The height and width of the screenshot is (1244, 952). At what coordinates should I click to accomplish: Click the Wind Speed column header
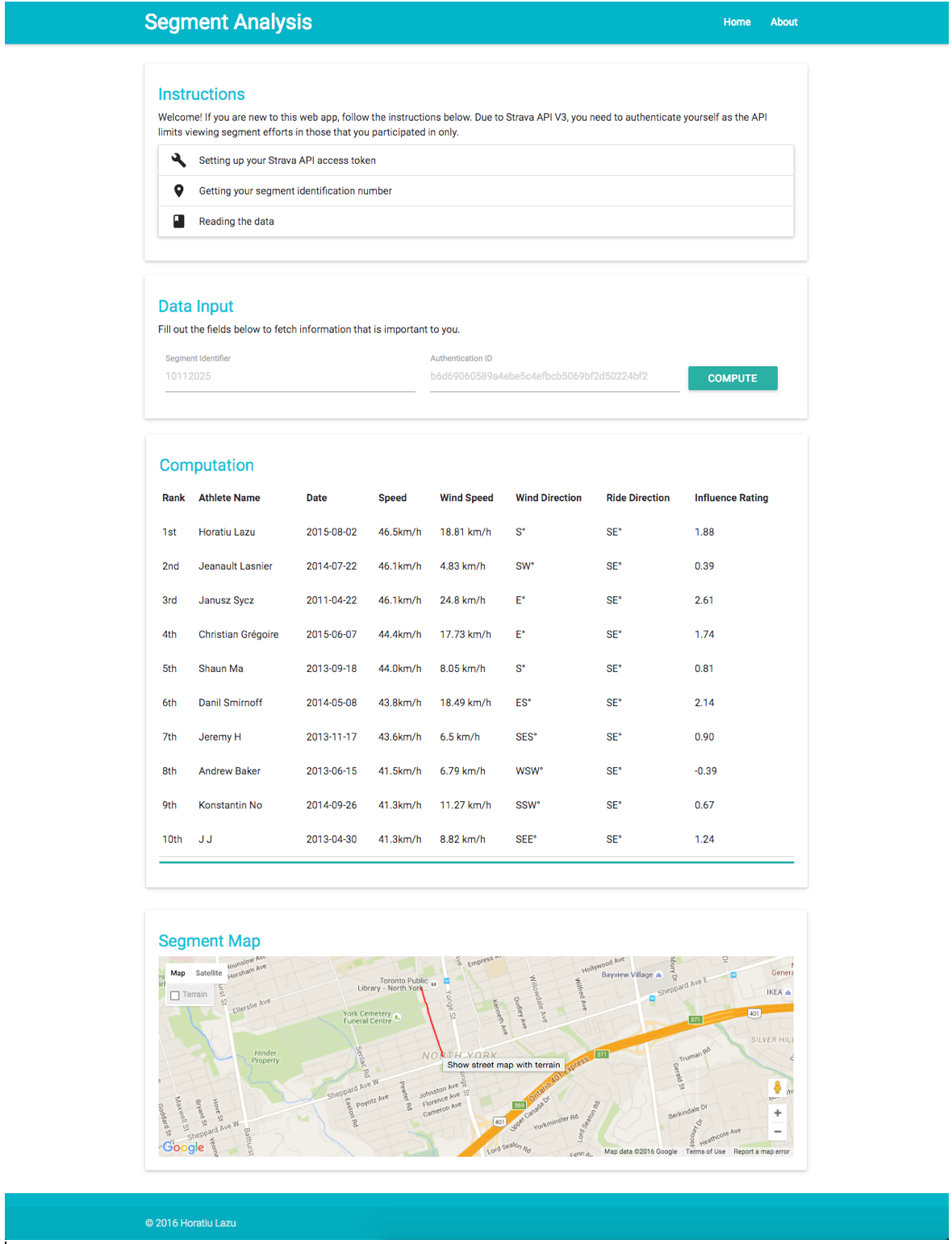coord(466,498)
